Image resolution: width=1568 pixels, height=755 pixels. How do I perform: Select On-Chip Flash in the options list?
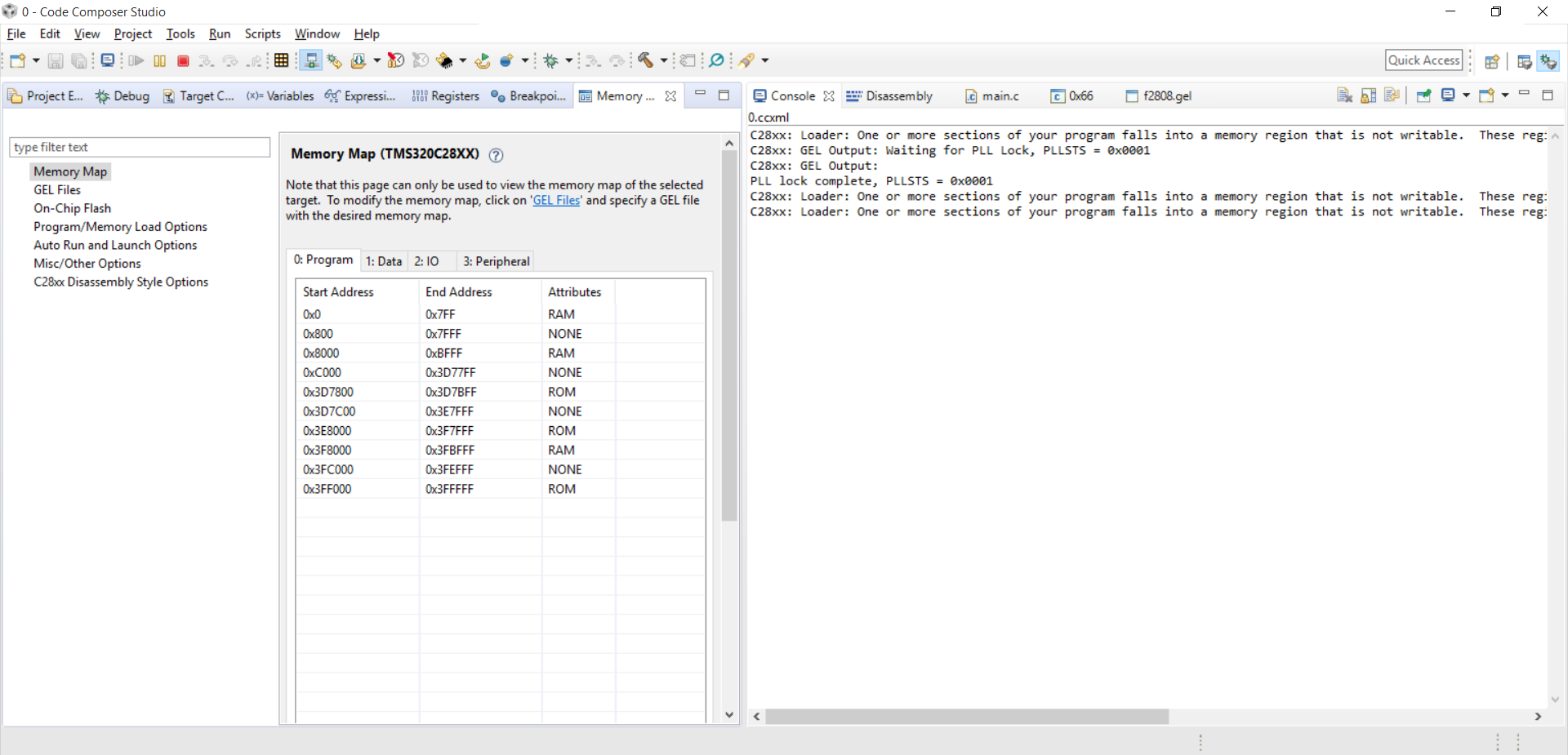pyautogui.click(x=72, y=208)
